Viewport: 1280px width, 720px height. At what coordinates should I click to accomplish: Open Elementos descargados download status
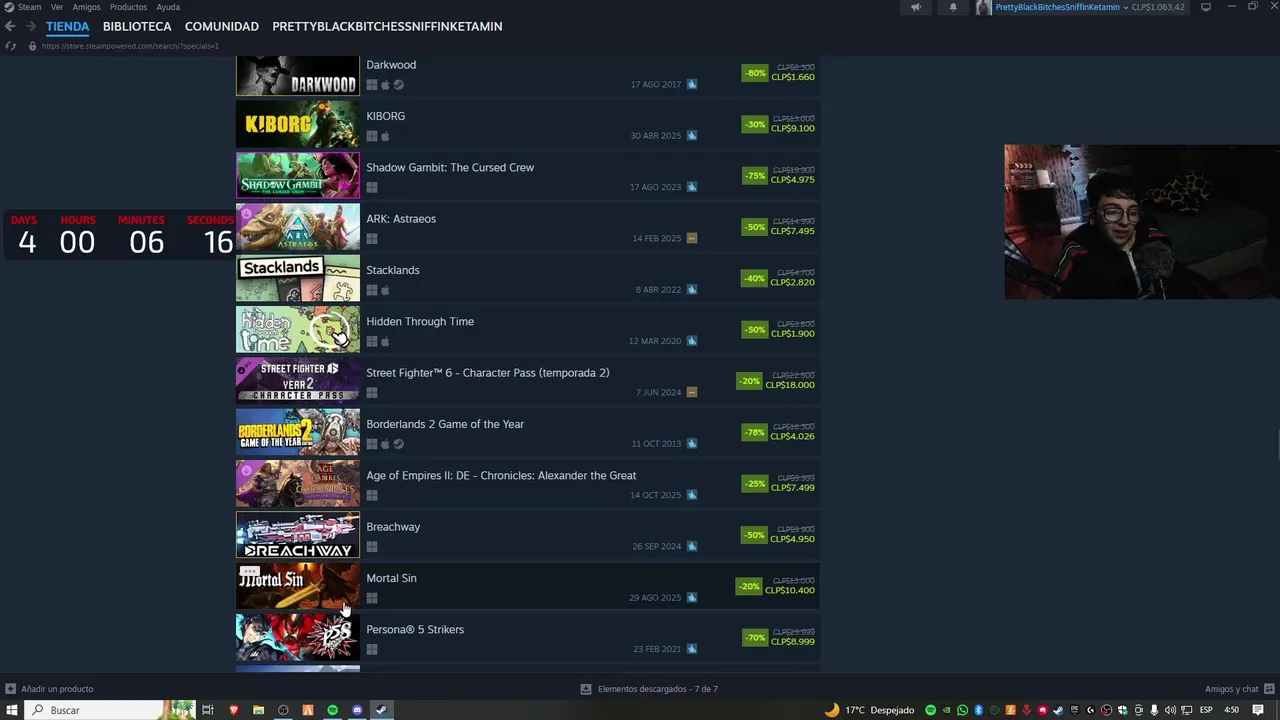coord(649,689)
